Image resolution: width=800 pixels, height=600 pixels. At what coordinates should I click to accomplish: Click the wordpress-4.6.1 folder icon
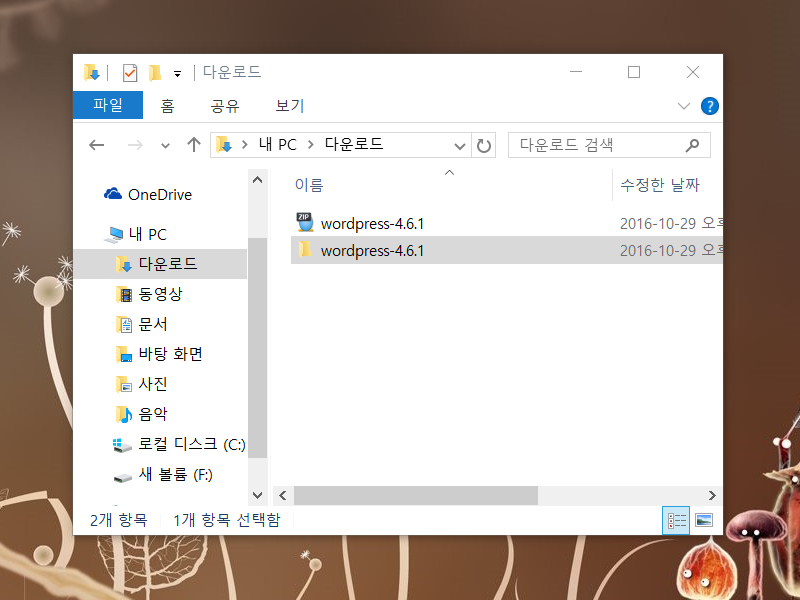305,249
